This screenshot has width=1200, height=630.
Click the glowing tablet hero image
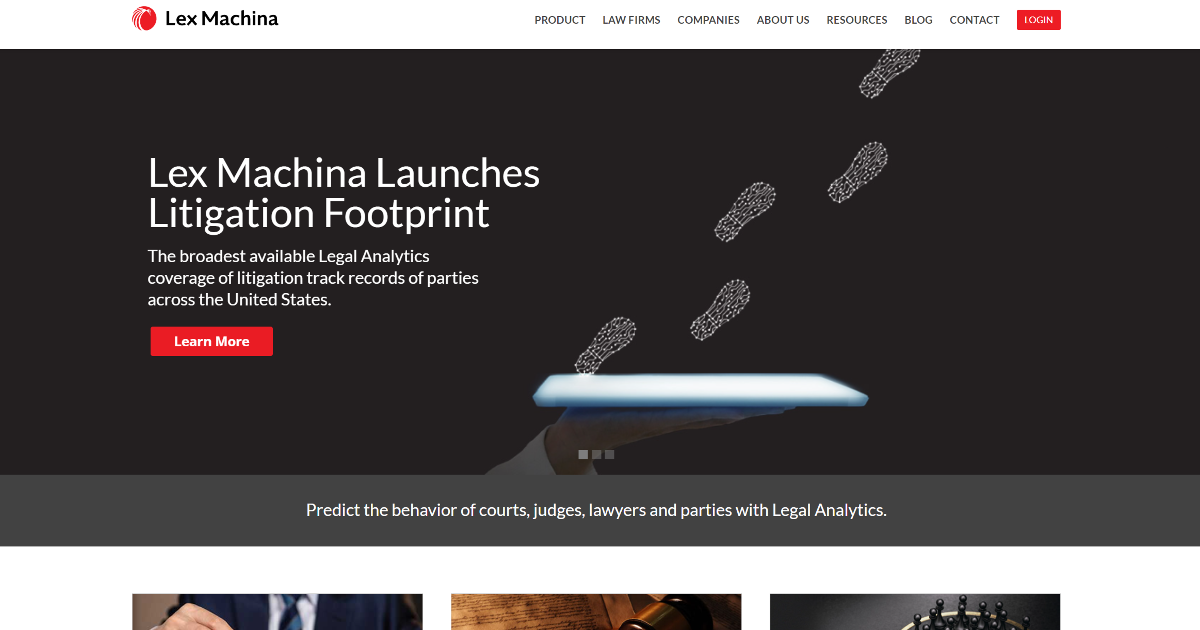700,390
